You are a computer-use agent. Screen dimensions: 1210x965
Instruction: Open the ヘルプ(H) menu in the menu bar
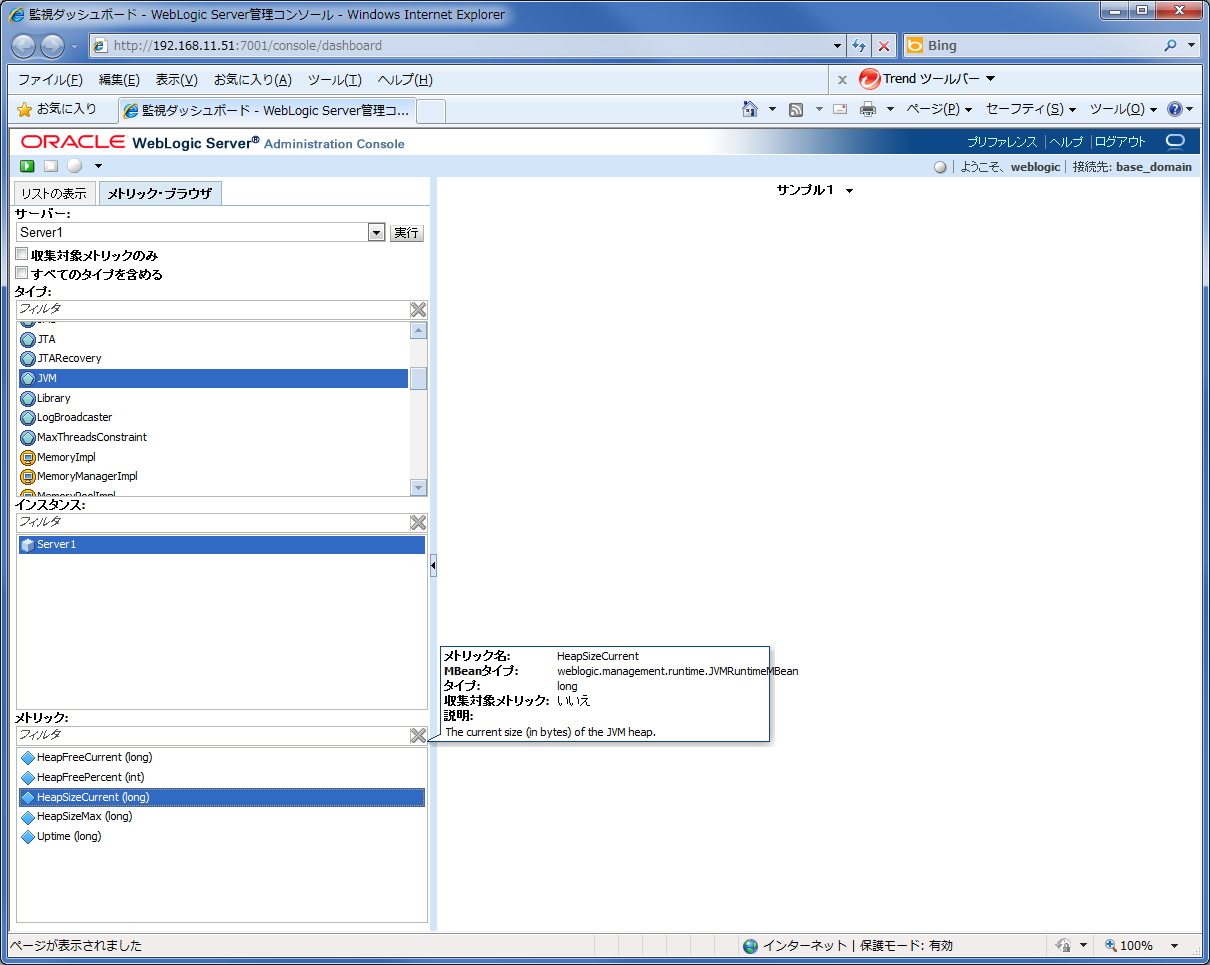coord(405,80)
